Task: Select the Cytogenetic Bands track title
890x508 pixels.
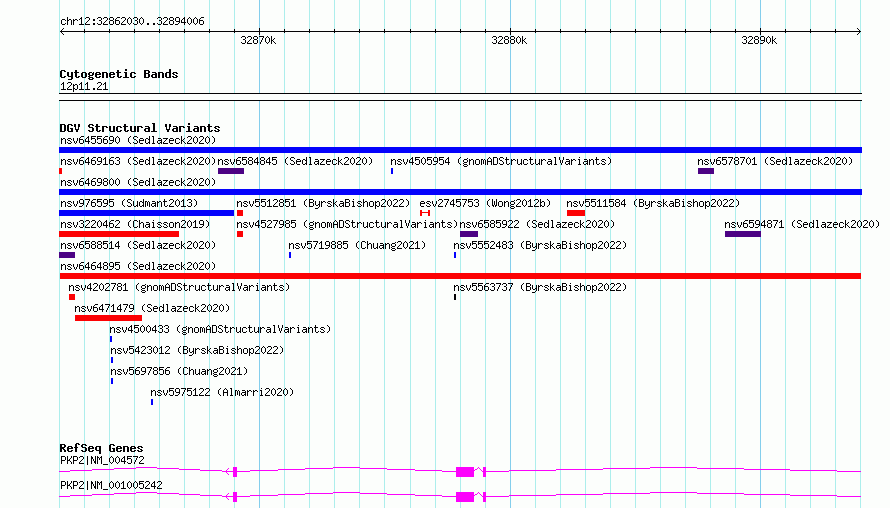Action: 119,74
